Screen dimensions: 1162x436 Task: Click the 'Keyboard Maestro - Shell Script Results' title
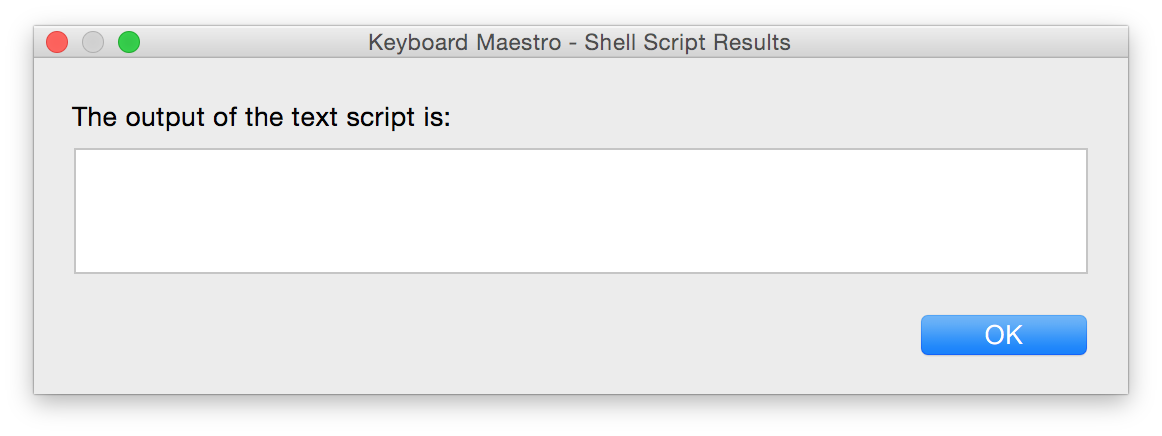580,43
